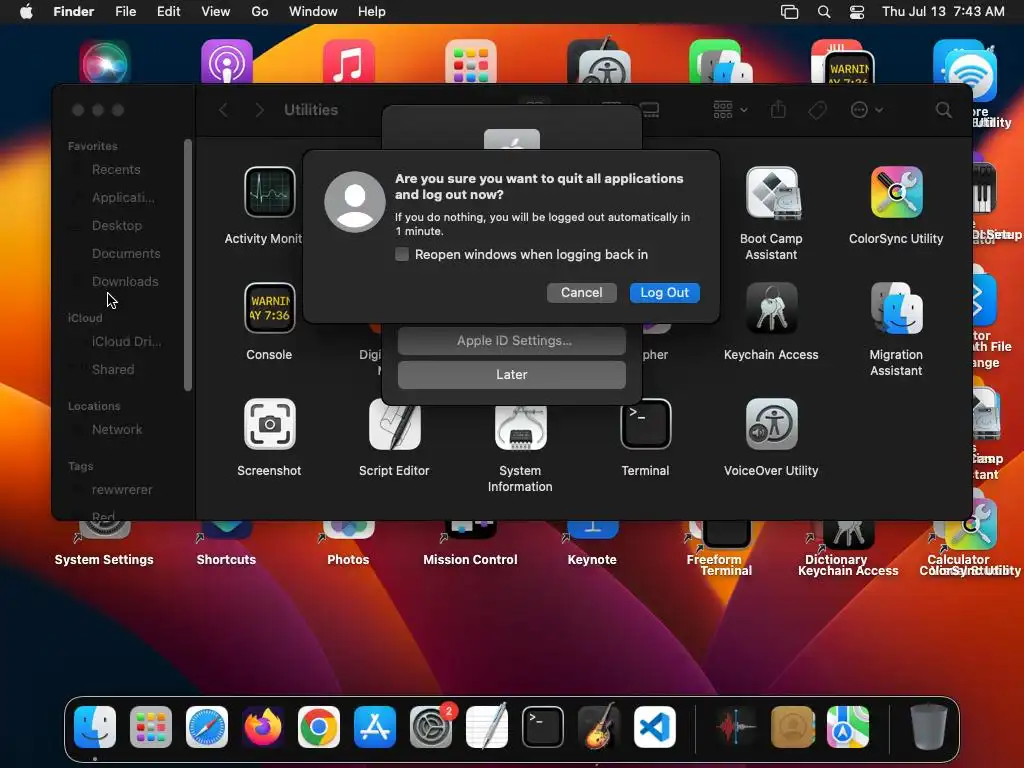
Task: Open Maps from the Dock
Action: (848, 727)
